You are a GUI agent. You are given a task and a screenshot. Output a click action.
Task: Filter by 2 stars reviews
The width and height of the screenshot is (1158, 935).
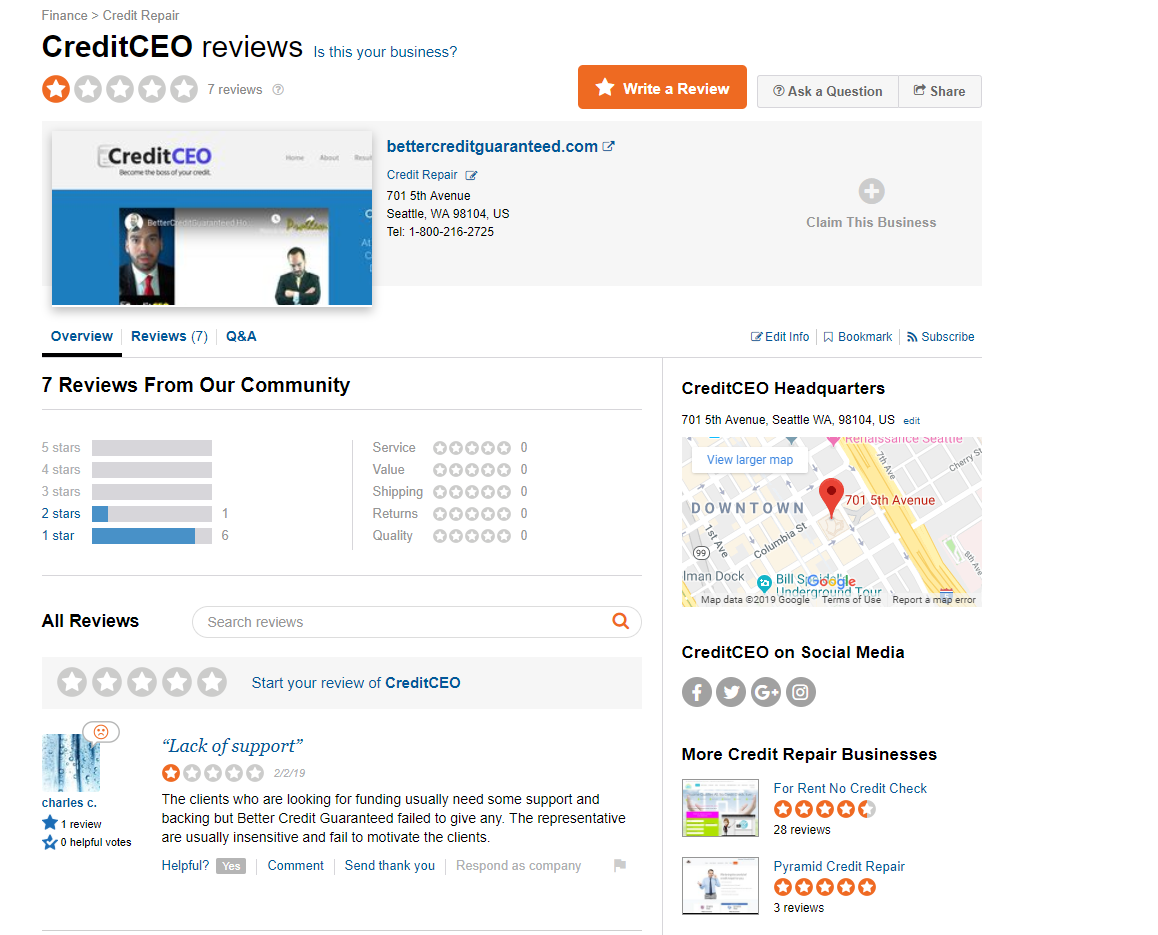click(61, 513)
